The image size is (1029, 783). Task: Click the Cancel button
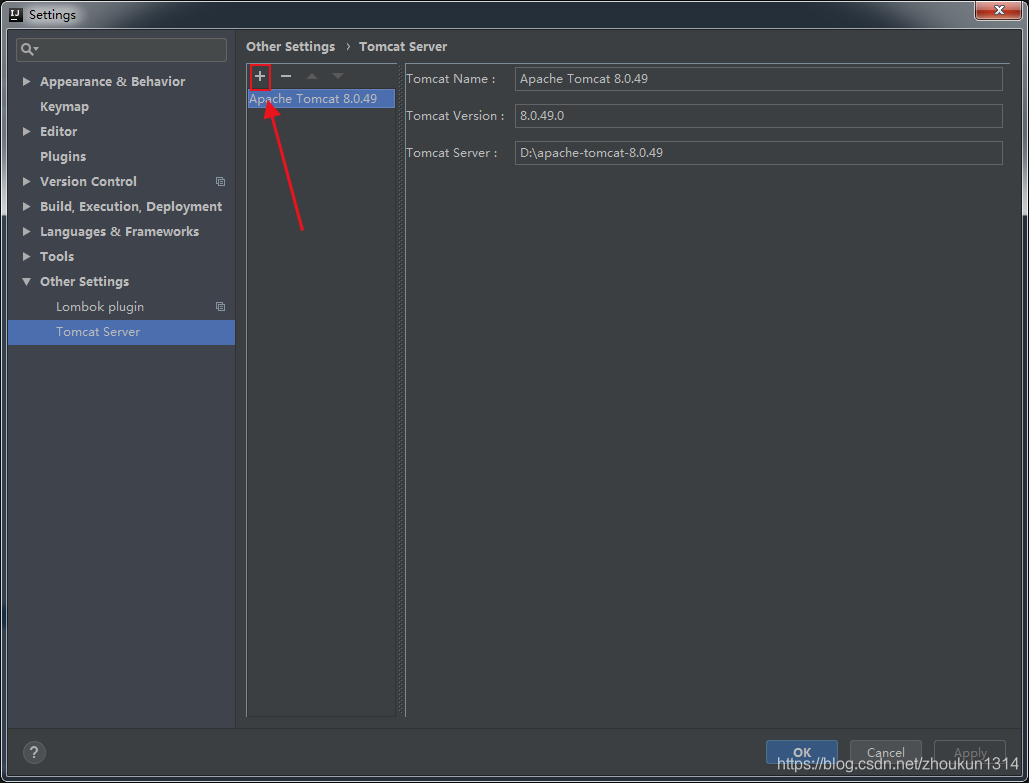[885, 752]
